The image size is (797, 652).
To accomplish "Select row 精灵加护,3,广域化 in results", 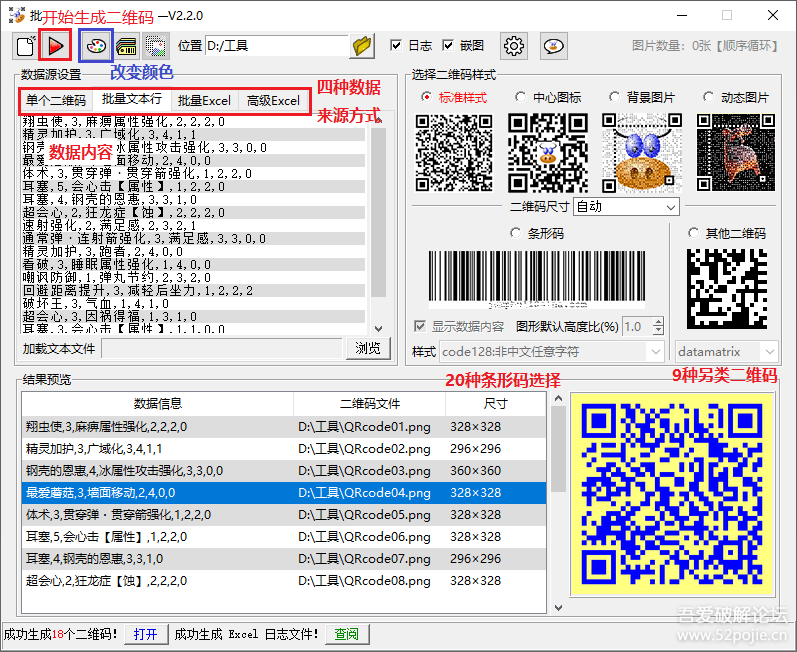I will pos(284,449).
